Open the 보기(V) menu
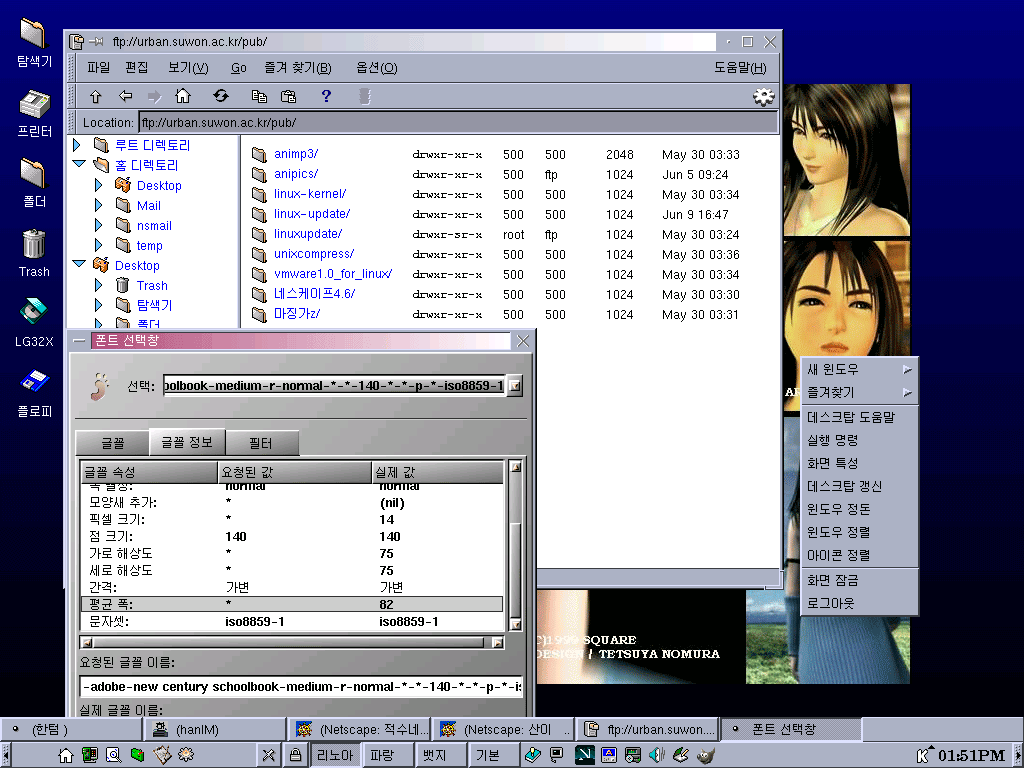 [x=187, y=68]
